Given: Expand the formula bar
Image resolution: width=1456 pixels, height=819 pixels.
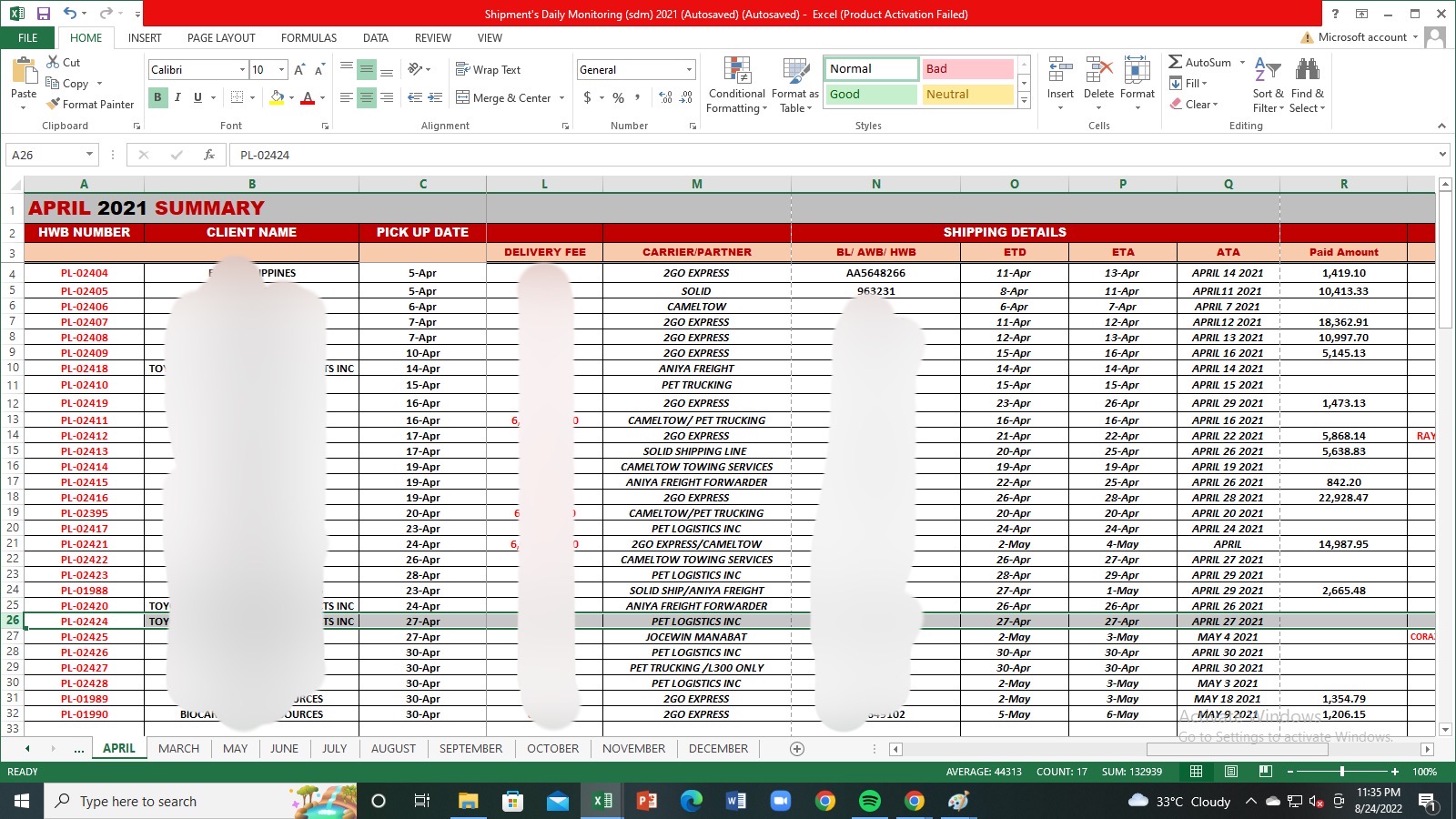Looking at the screenshot, I should tap(1442, 155).
